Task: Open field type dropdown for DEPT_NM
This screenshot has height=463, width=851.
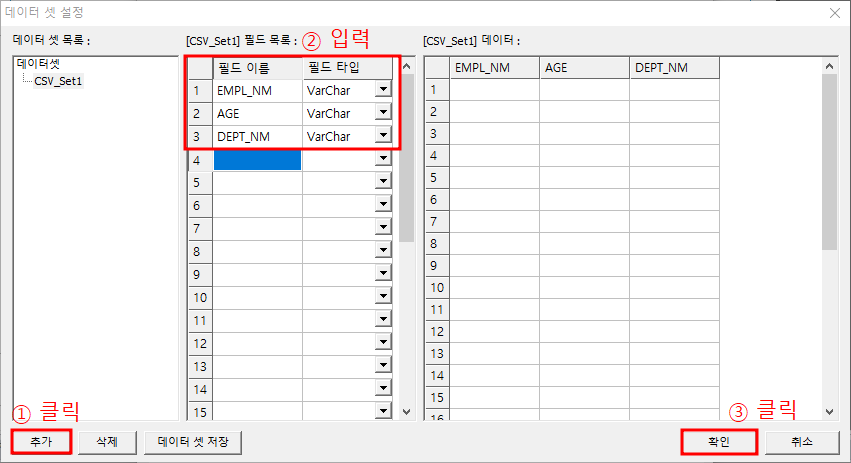Action: click(x=383, y=135)
